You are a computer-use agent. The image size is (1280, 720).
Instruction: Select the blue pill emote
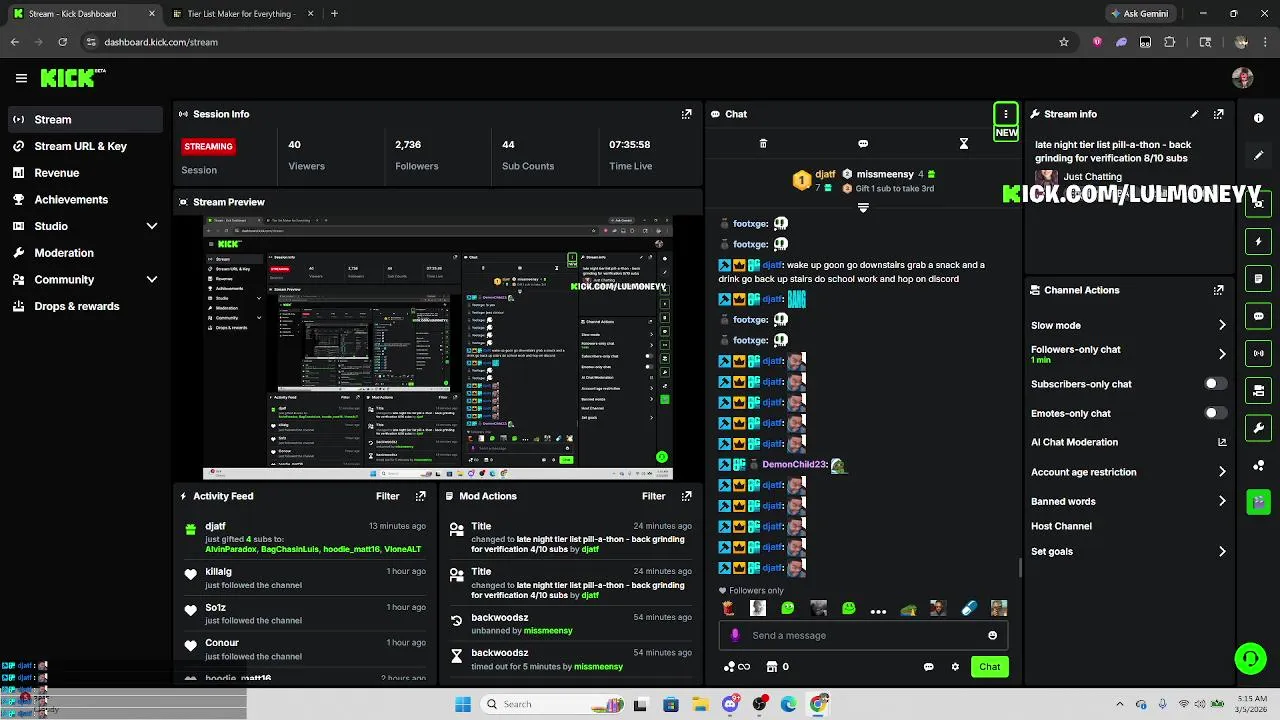click(x=968, y=608)
